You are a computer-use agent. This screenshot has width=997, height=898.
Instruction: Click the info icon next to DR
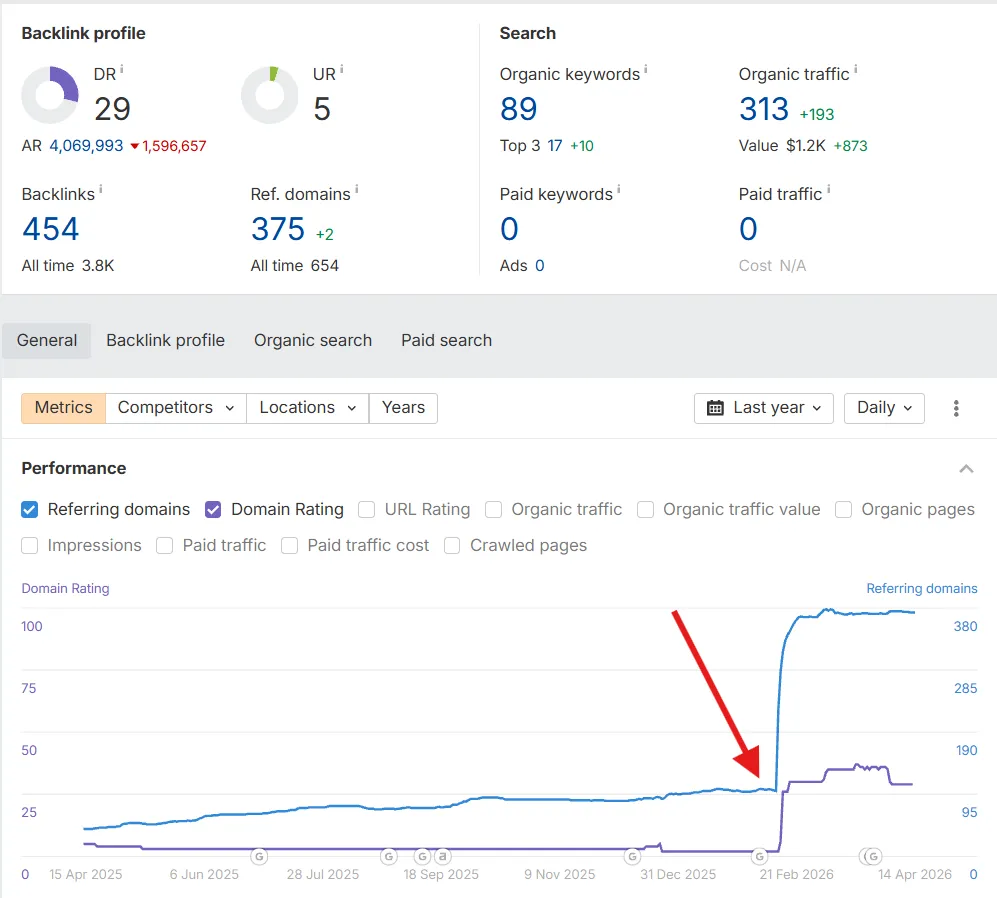[122, 70]
